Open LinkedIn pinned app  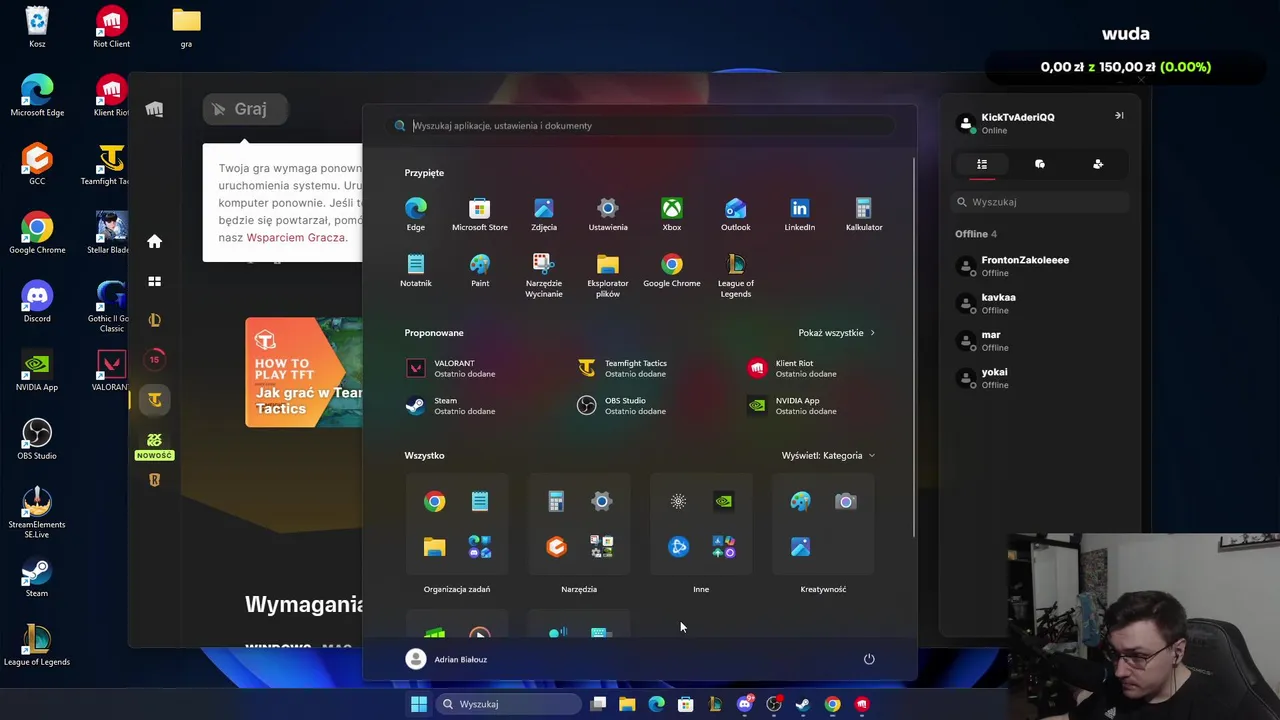click(800, 214)
